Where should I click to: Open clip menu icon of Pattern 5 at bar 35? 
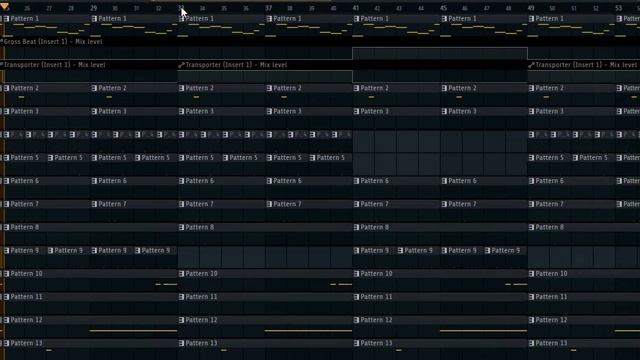point(226,158)
